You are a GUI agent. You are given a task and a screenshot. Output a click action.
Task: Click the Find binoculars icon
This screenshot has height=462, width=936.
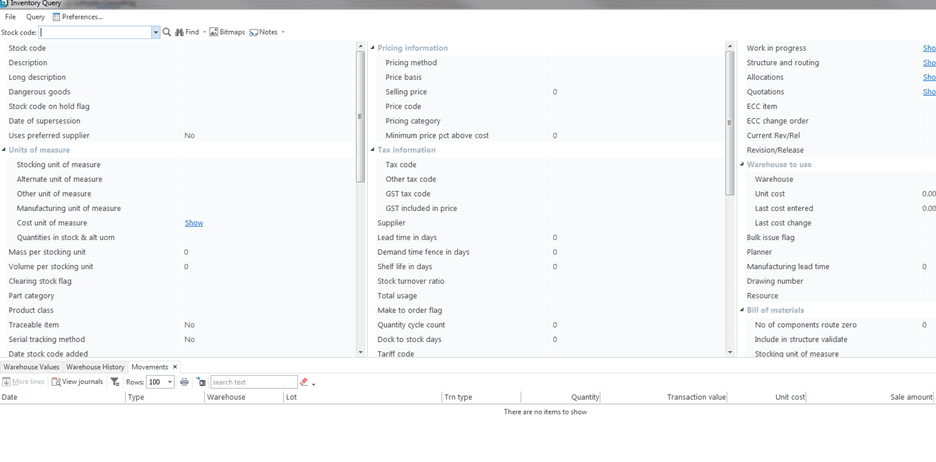(179, 32)
